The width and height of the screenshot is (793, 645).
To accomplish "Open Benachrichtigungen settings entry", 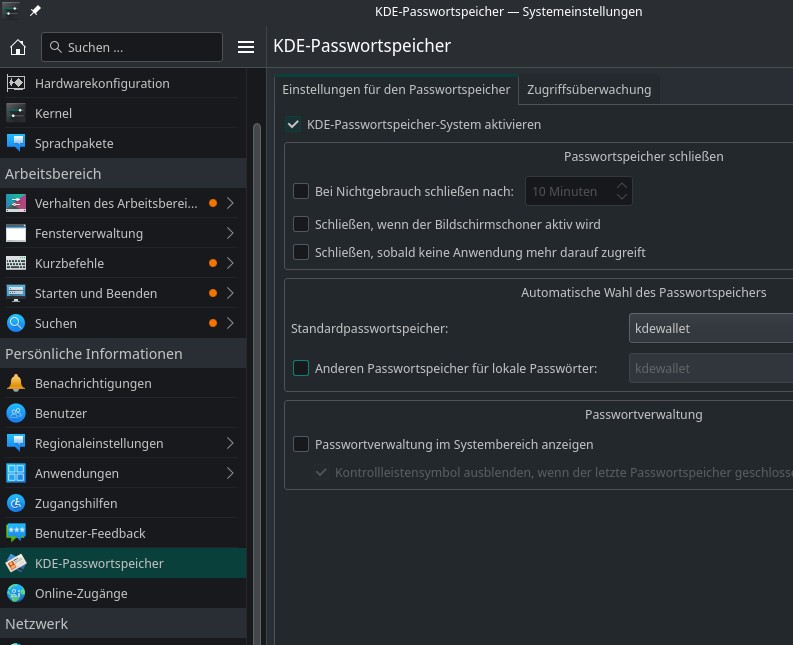I will coord(123,383).
